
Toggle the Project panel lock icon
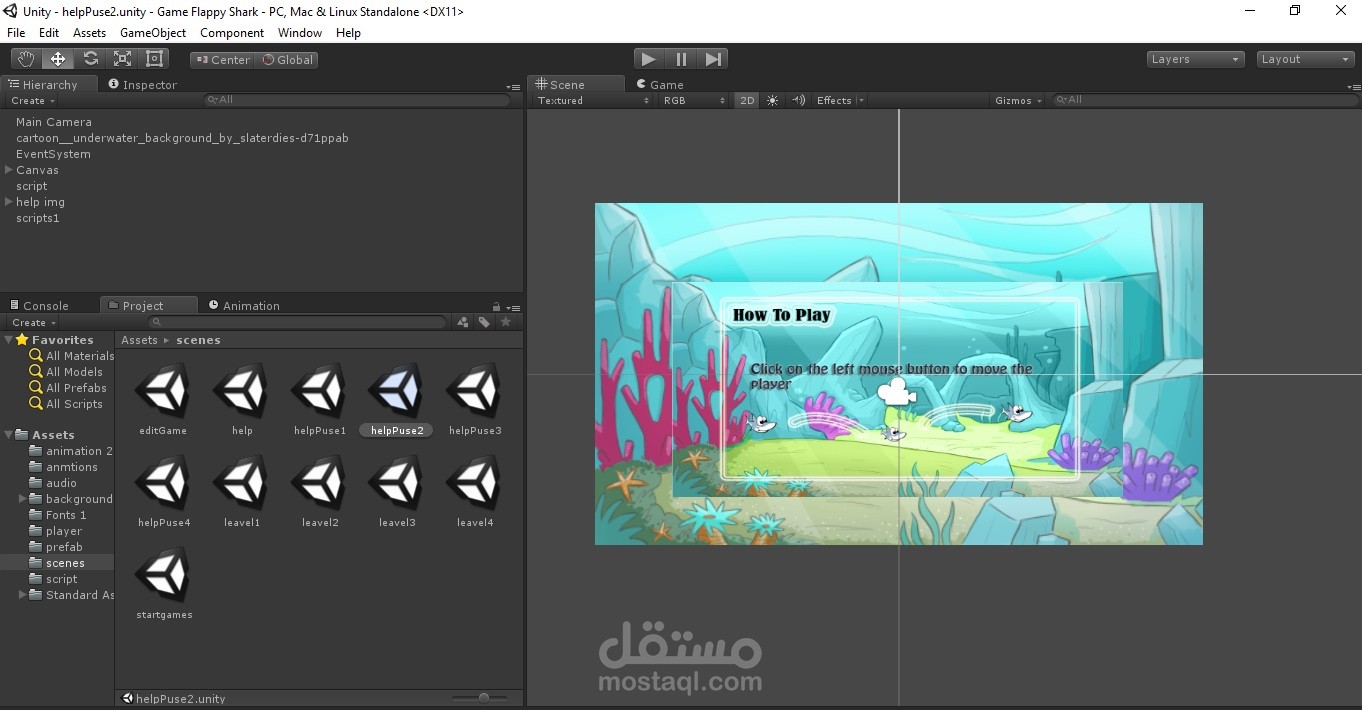coord(496,307)
